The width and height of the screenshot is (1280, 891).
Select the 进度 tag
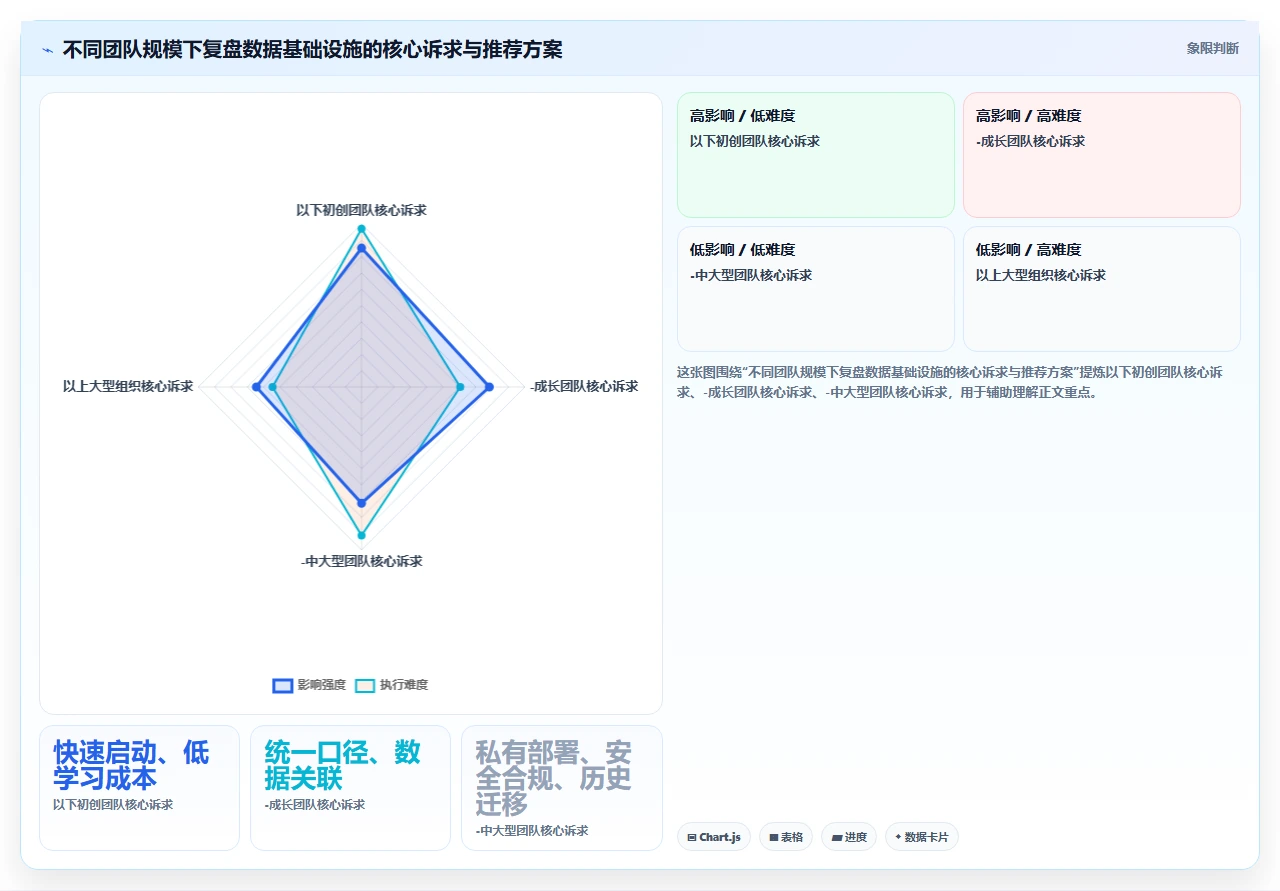tap(849, 837)
